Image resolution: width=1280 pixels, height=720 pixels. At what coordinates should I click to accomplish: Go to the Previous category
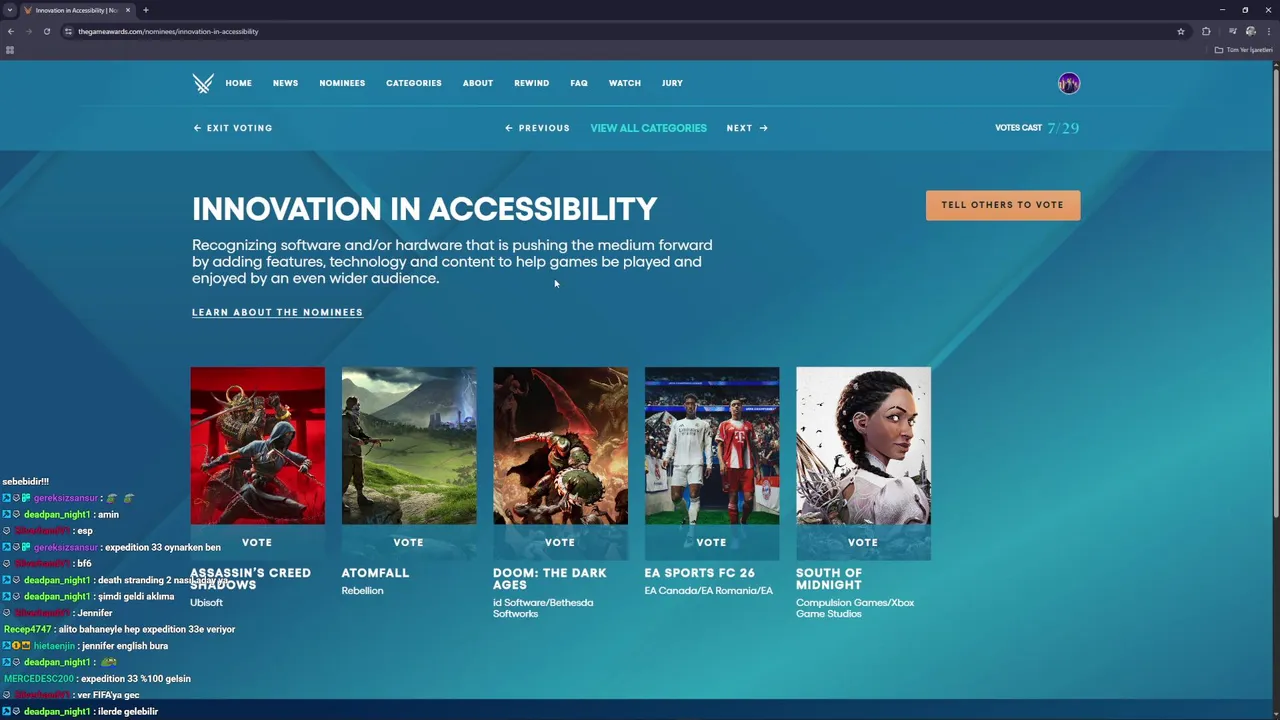click(537, 128)
